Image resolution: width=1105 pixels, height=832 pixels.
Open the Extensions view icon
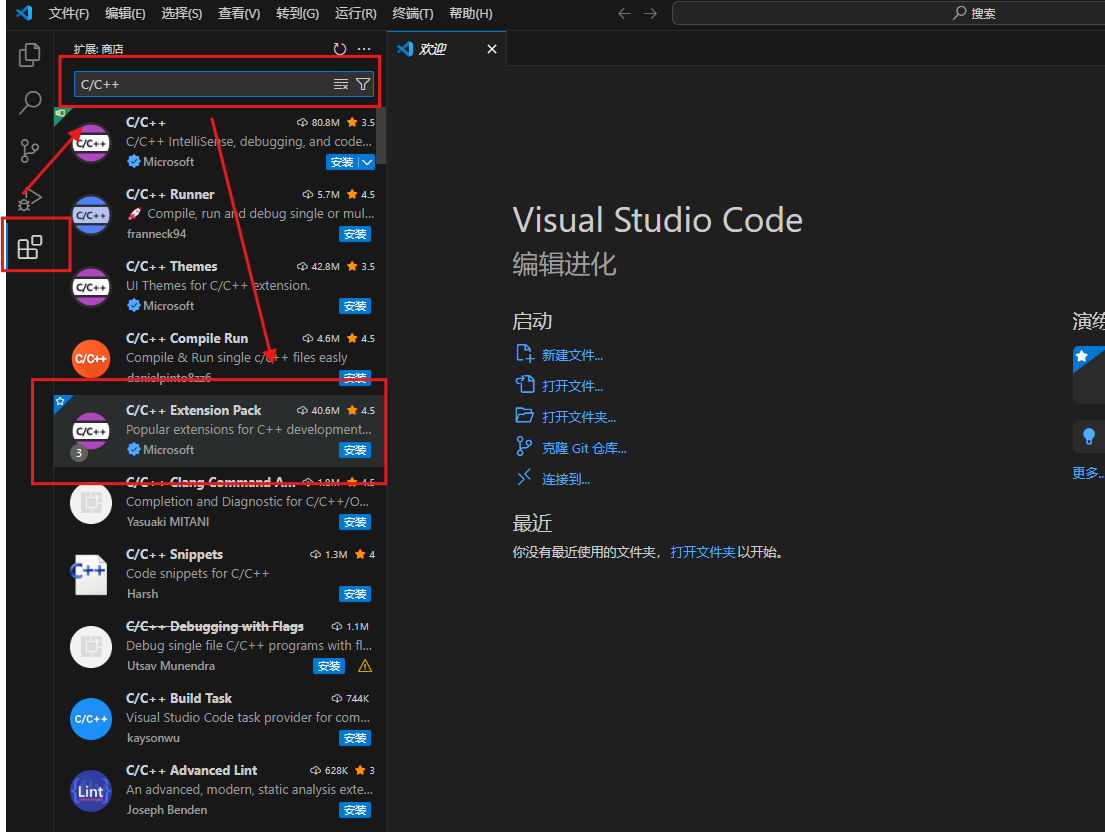click(29, 247)
